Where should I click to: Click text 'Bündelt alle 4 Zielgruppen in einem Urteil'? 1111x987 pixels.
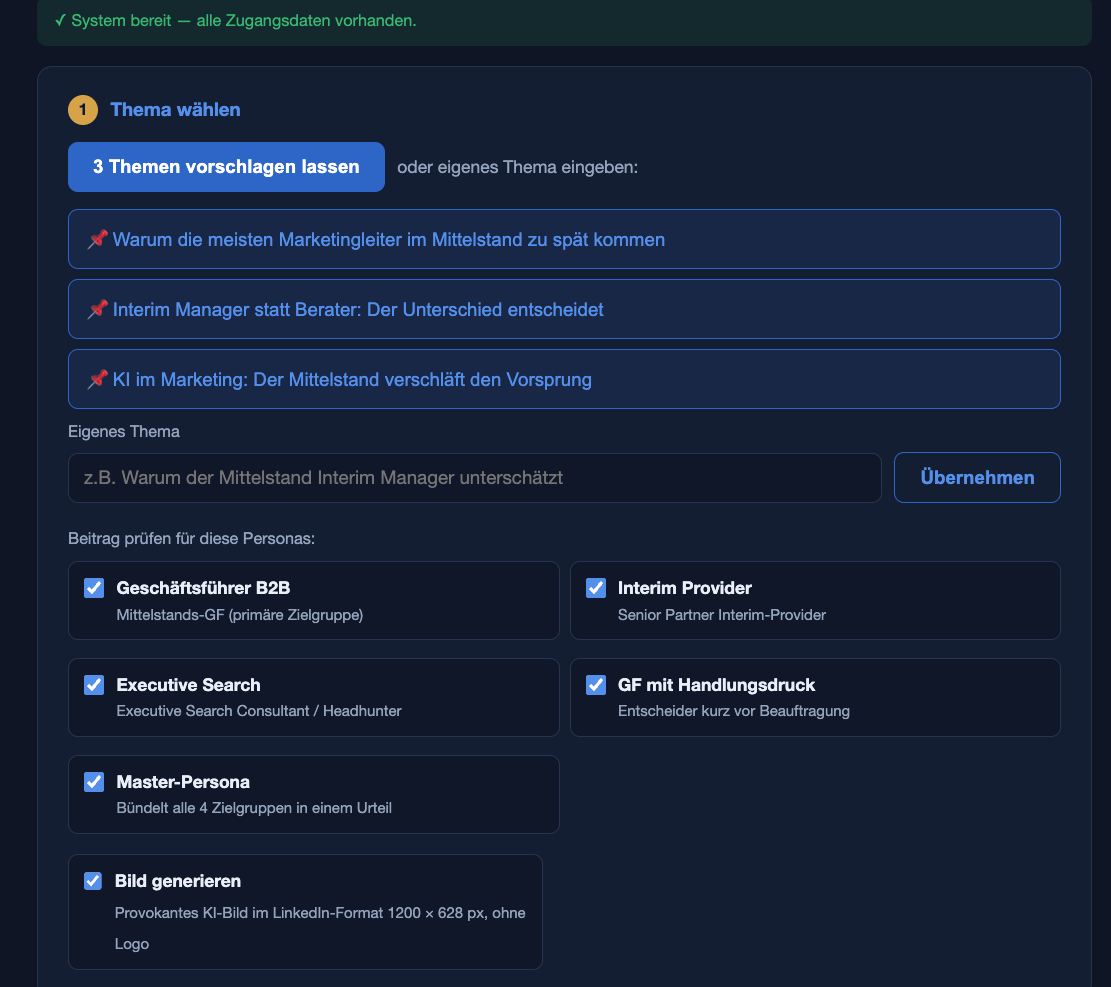pos(254,808)
